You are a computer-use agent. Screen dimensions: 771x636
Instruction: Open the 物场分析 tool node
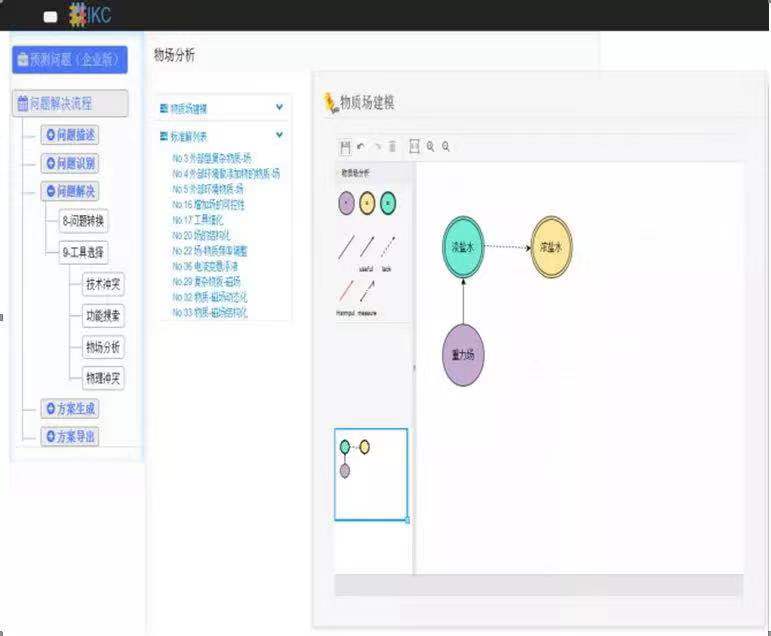click(x=103, y=348)
